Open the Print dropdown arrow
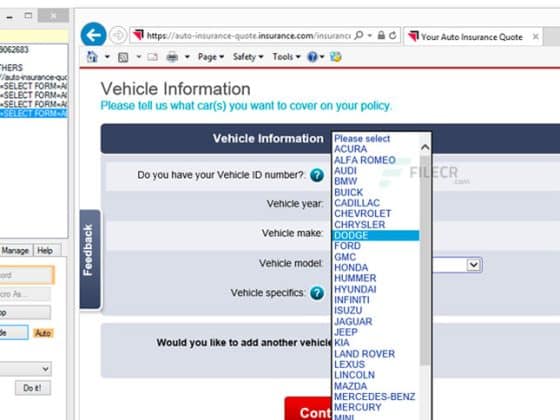Image resolution: width=560 pixels, height=420 pixels. tap(187, 57)
